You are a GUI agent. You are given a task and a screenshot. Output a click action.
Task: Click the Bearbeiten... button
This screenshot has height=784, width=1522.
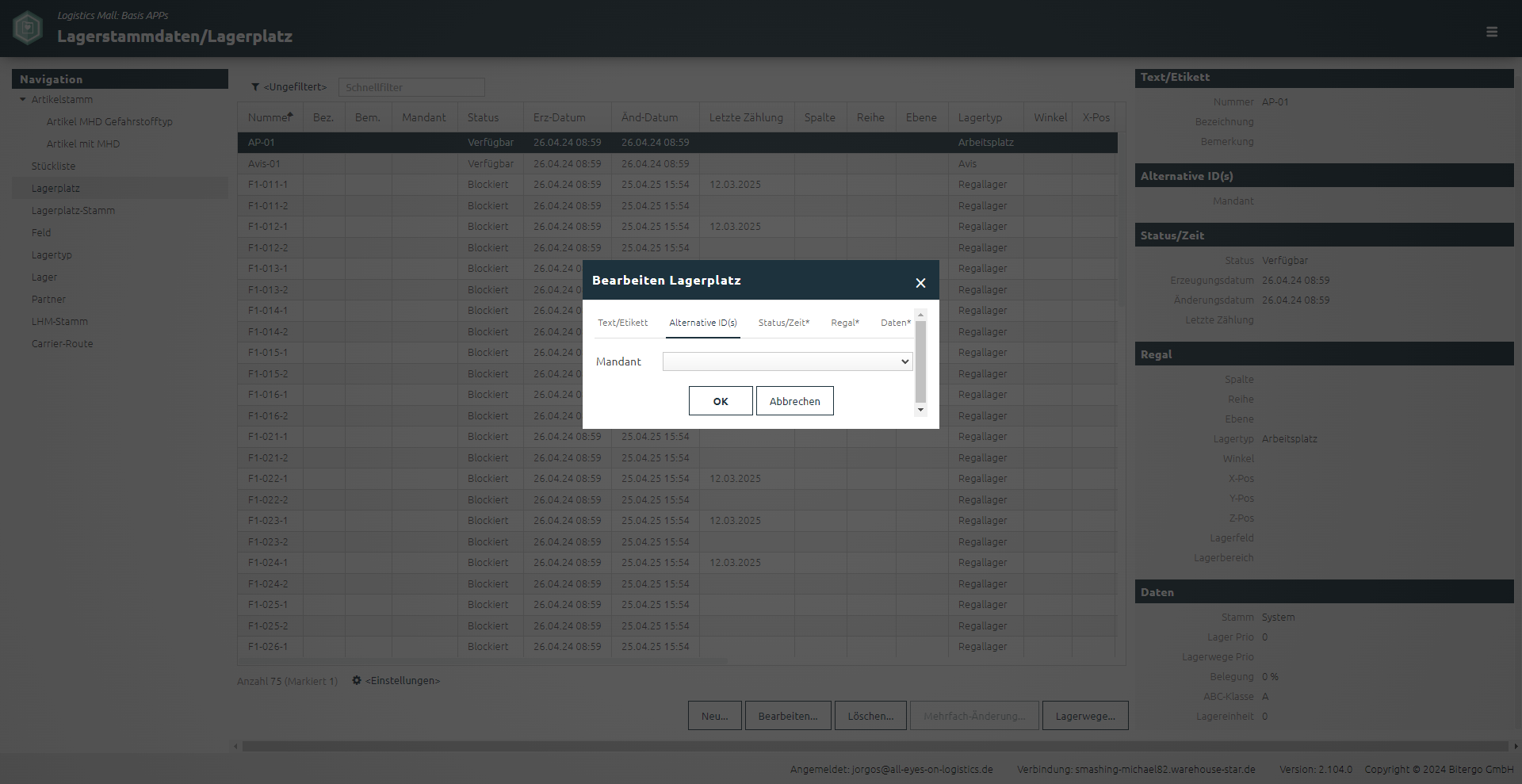(x=788, y=716)
